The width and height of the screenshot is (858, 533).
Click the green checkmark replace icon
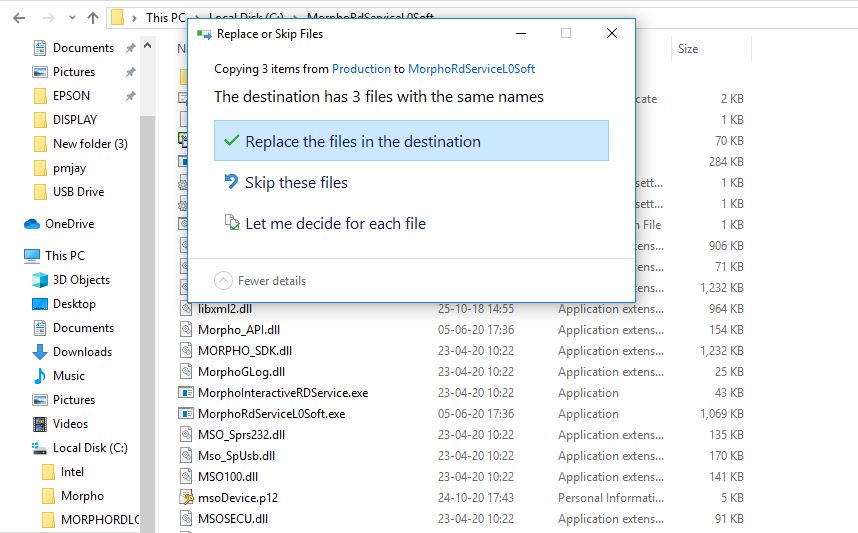[x=231, y=140]
